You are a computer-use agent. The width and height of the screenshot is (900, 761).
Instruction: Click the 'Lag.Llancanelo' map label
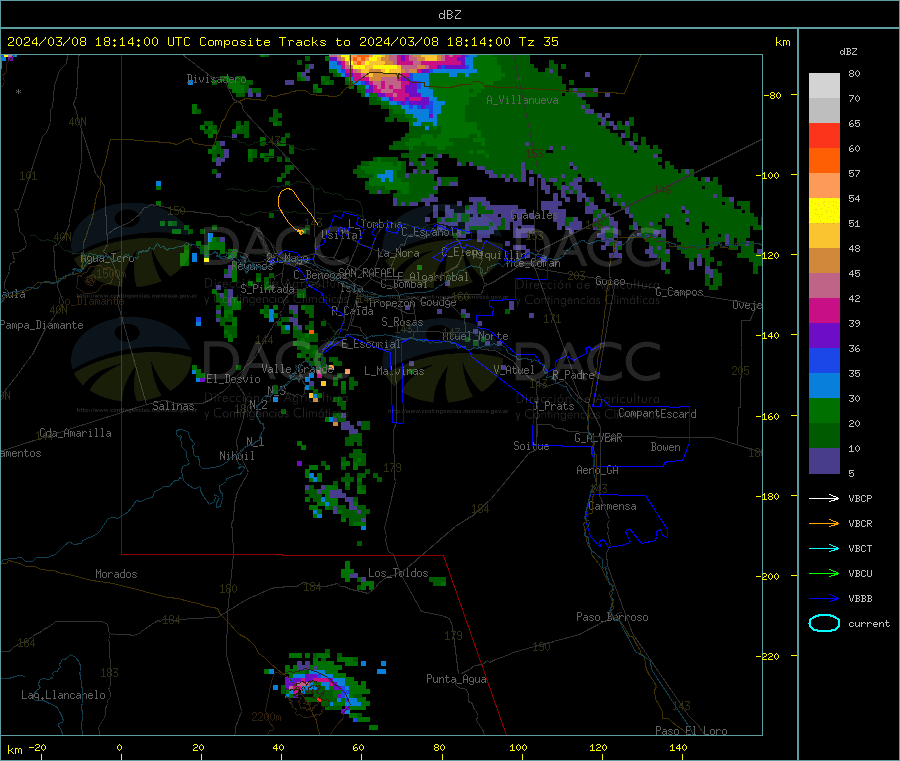63,695
